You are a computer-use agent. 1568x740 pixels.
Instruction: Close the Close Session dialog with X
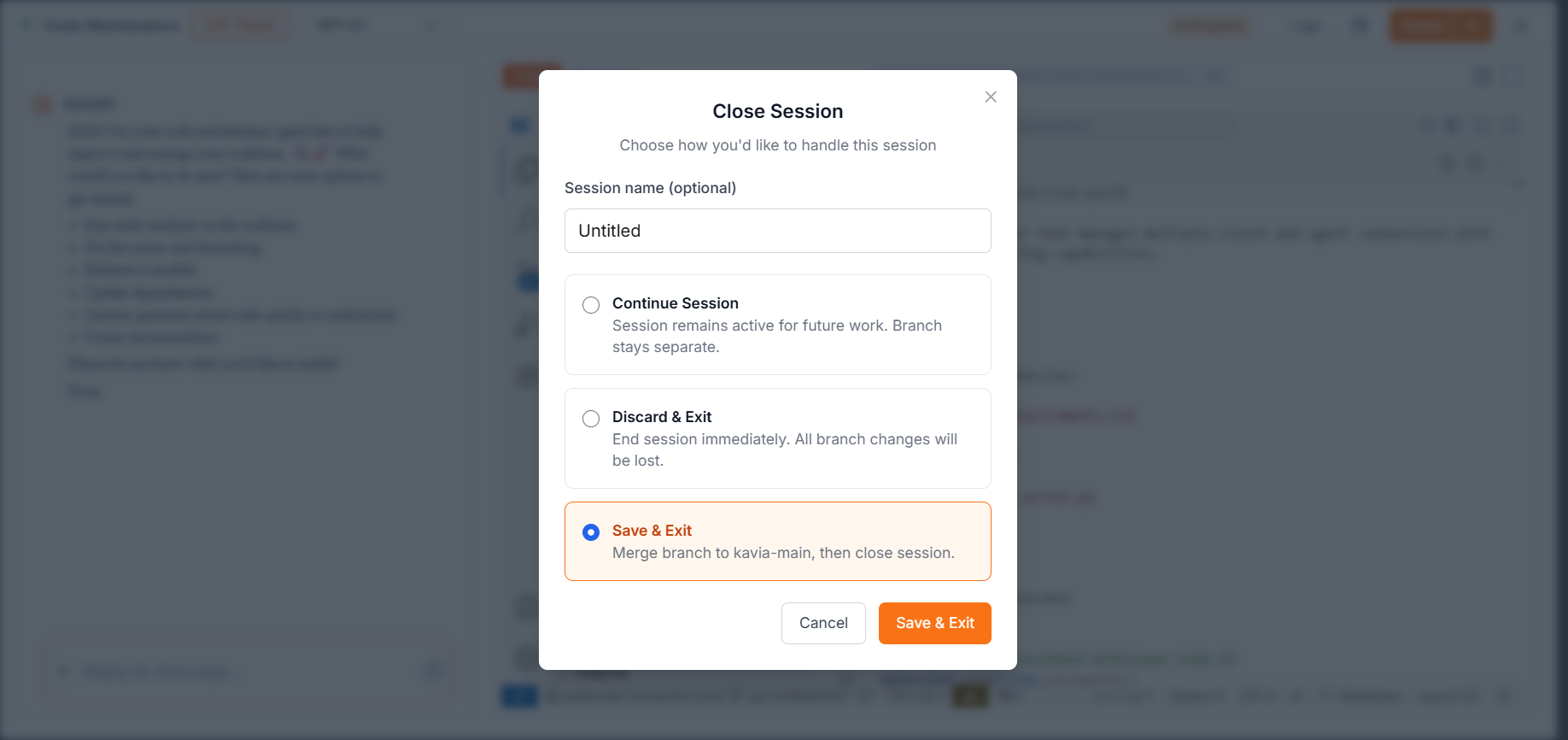[x=991, y=97]
